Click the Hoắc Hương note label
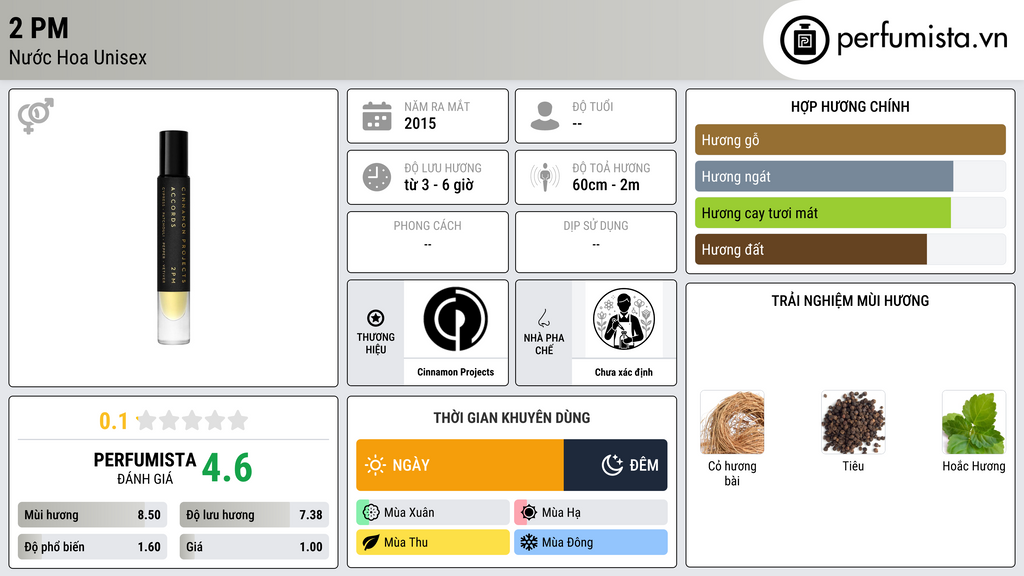The width and height of the screenshot is (1024, 576). tap(974, 466)
